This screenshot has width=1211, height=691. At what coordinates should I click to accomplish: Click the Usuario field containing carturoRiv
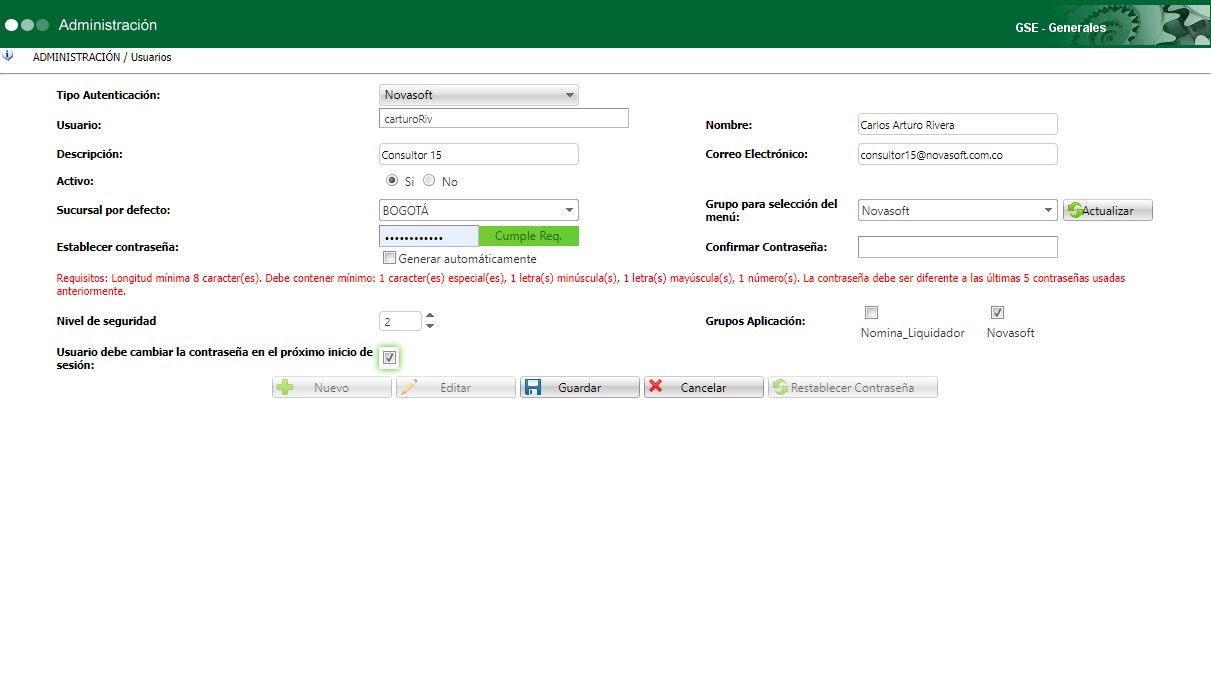504,118
